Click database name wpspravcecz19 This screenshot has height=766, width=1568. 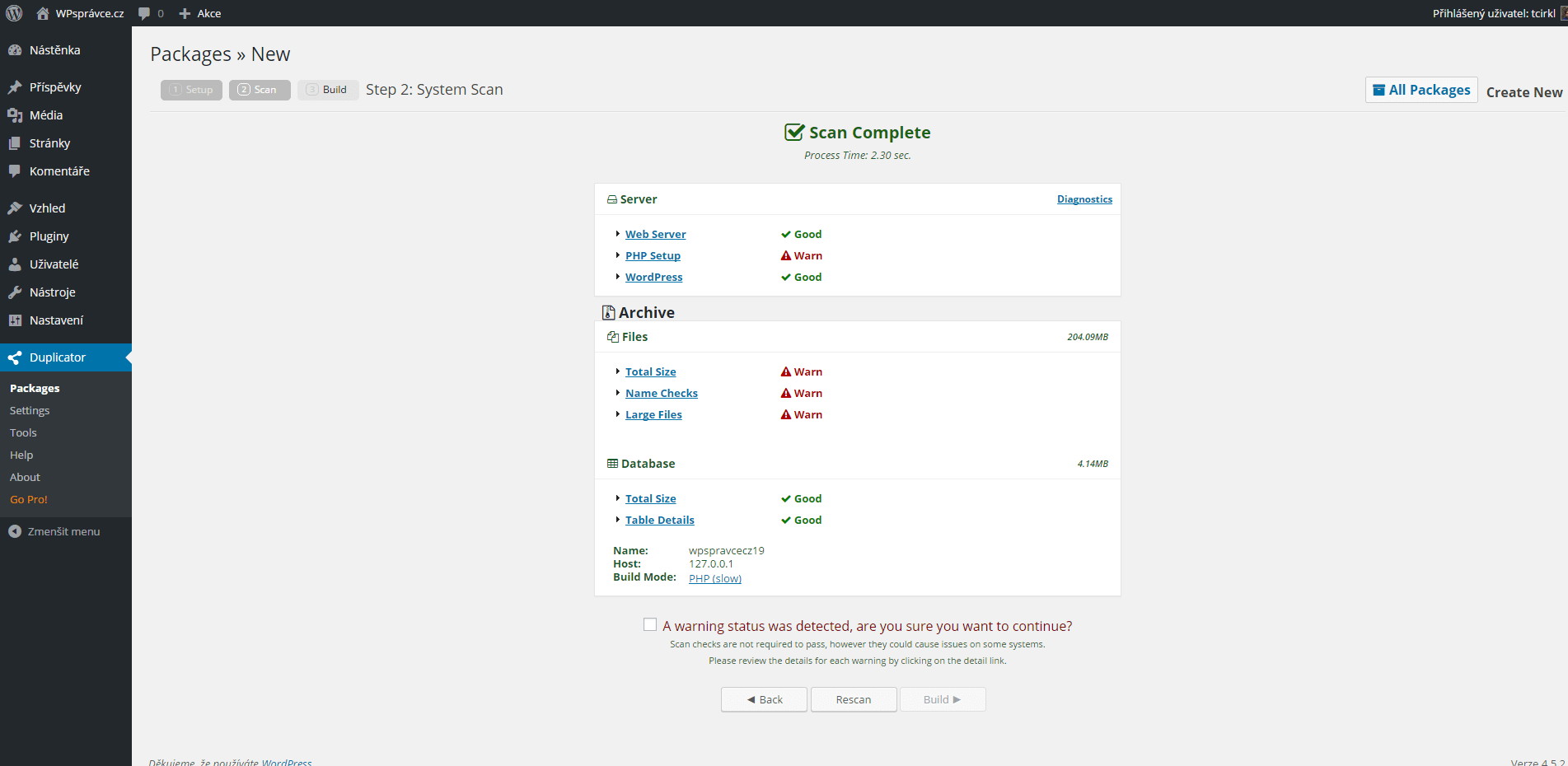[727, 550]
